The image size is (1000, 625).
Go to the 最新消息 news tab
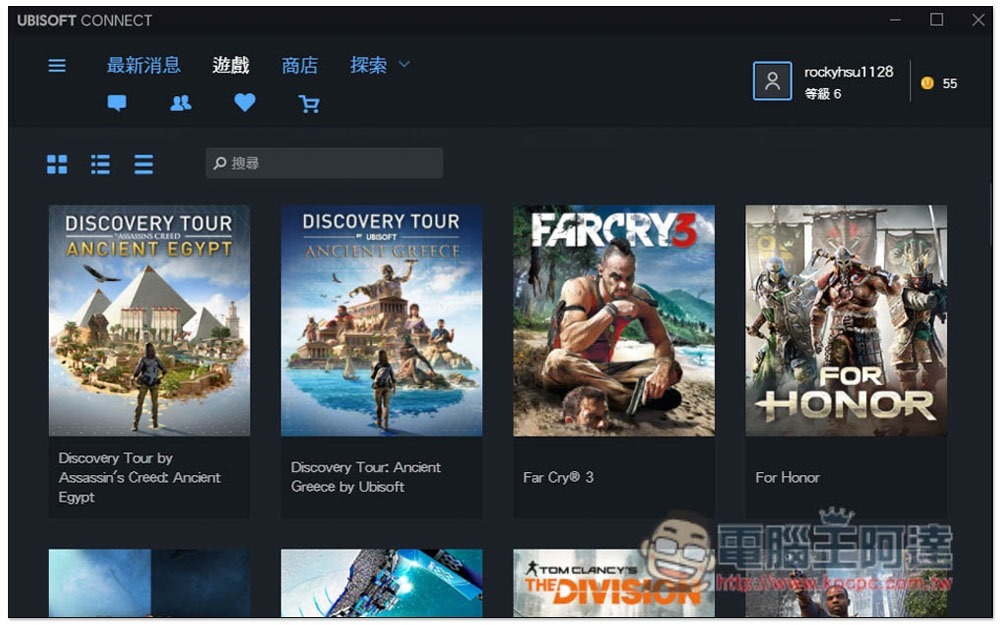(x=143, y=65)
